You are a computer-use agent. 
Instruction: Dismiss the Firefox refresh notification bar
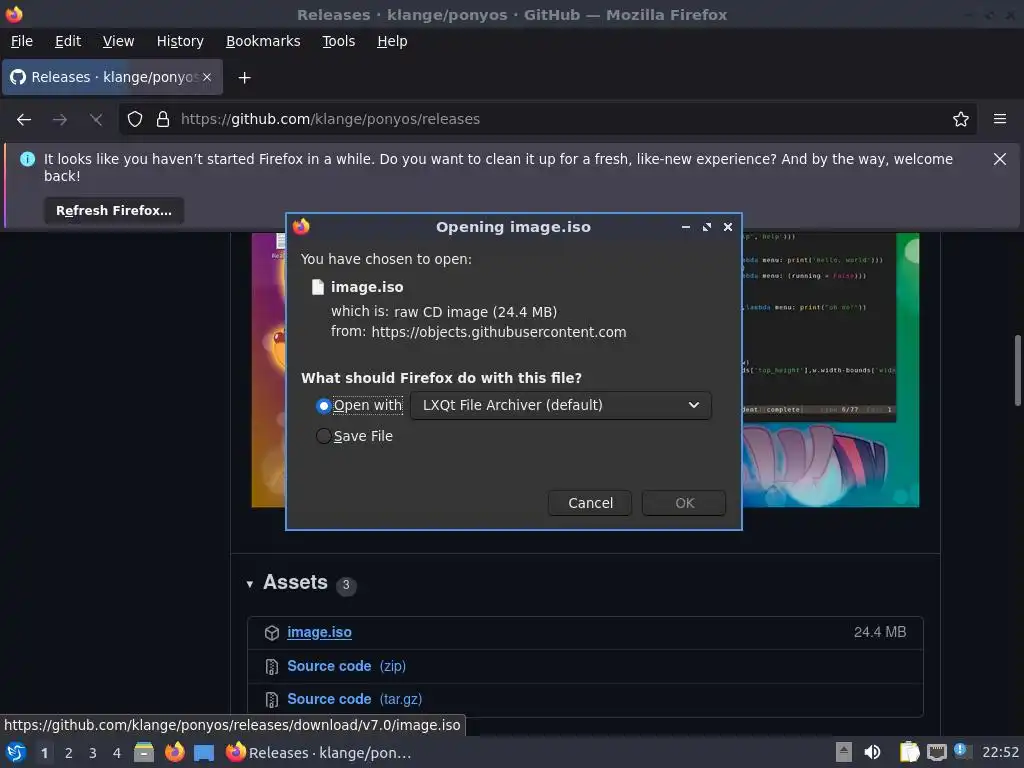(999, 159)
